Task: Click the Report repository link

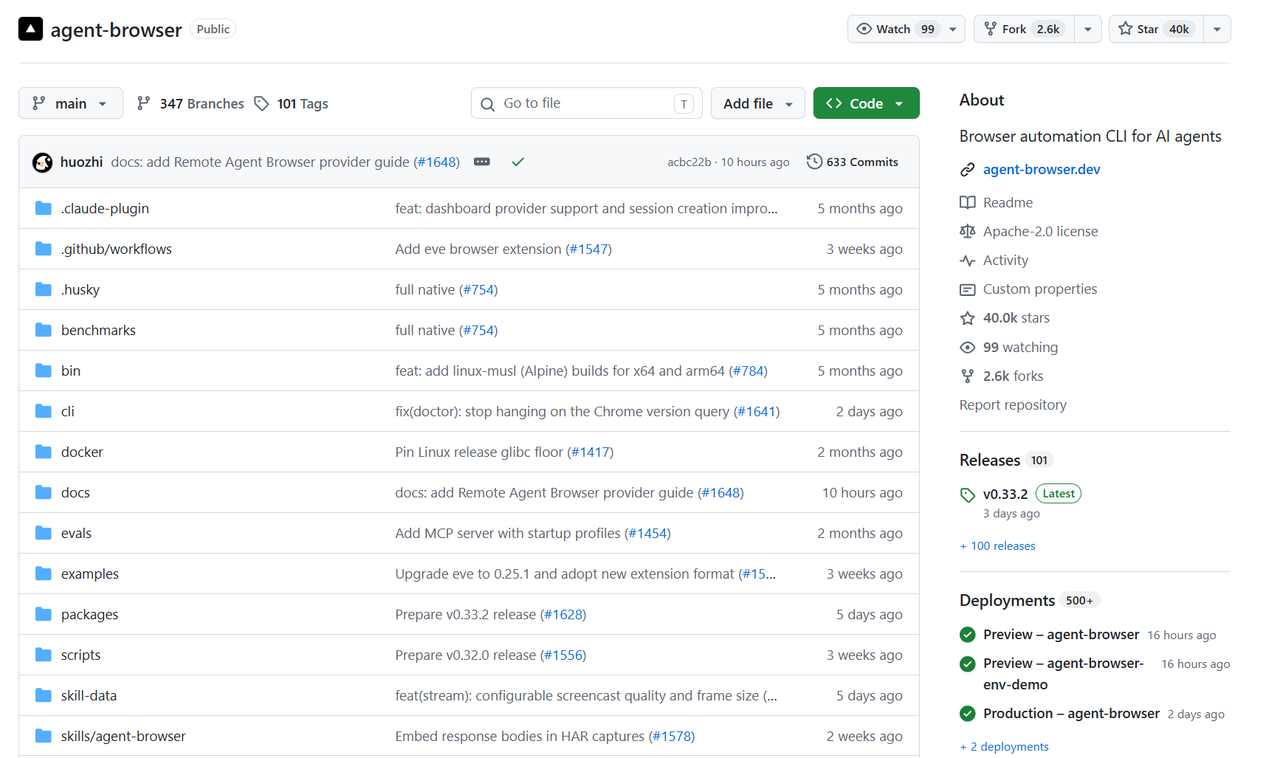Action: pos(1013,405)
